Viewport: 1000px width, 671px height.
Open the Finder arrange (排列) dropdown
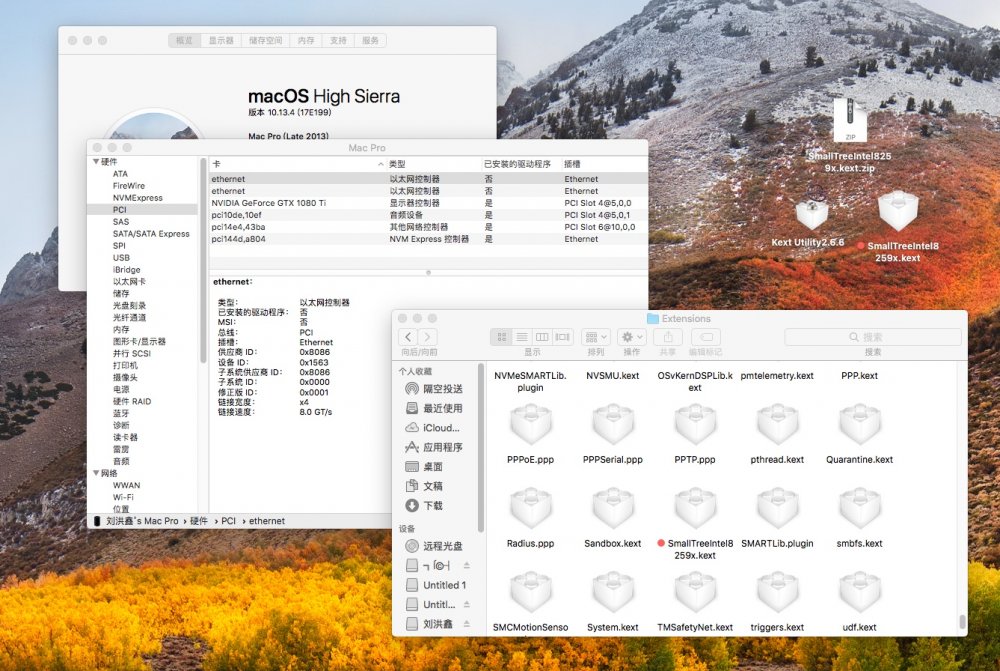click(596, 337)
